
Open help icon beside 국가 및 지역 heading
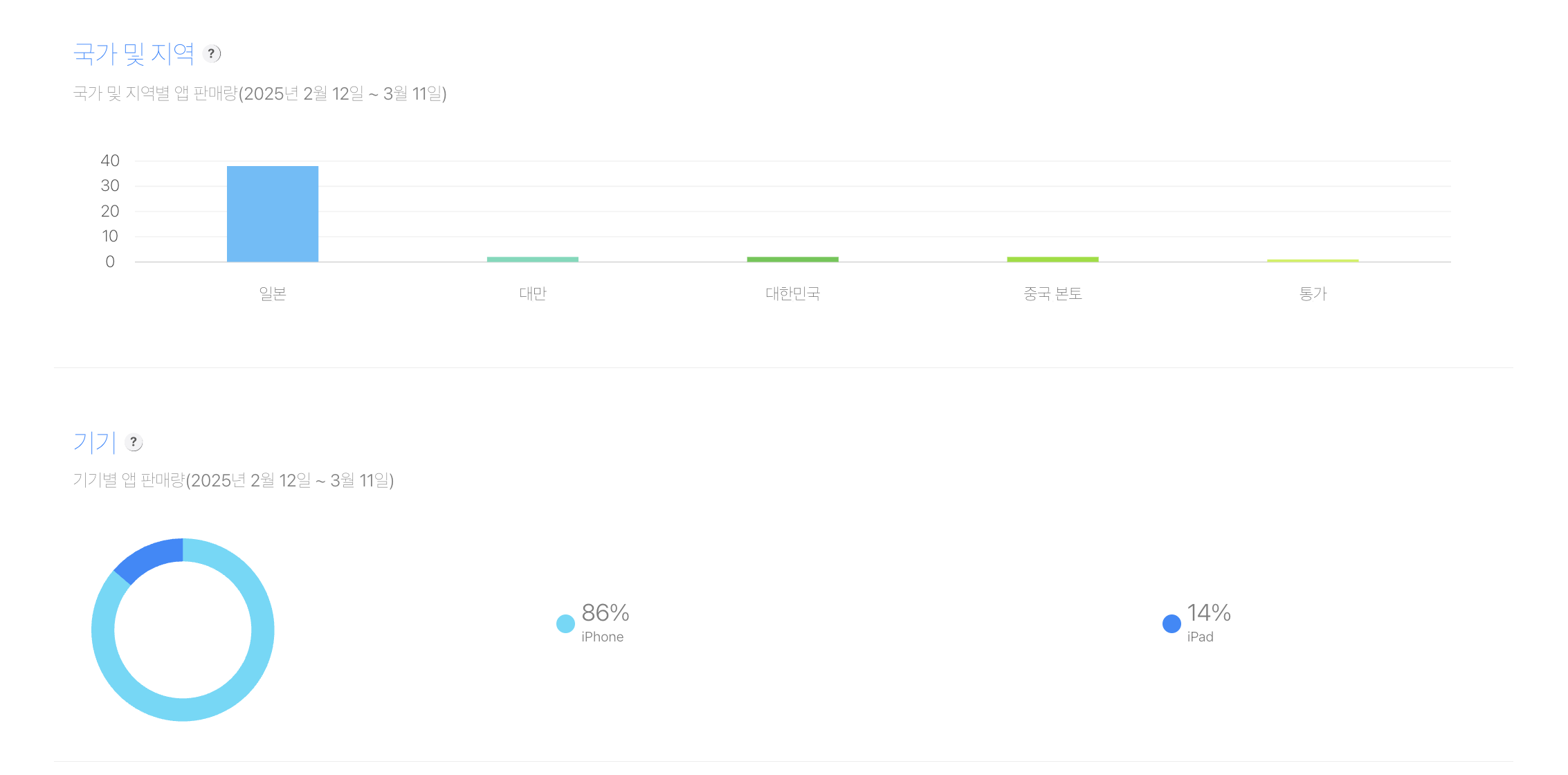point(212,53)
